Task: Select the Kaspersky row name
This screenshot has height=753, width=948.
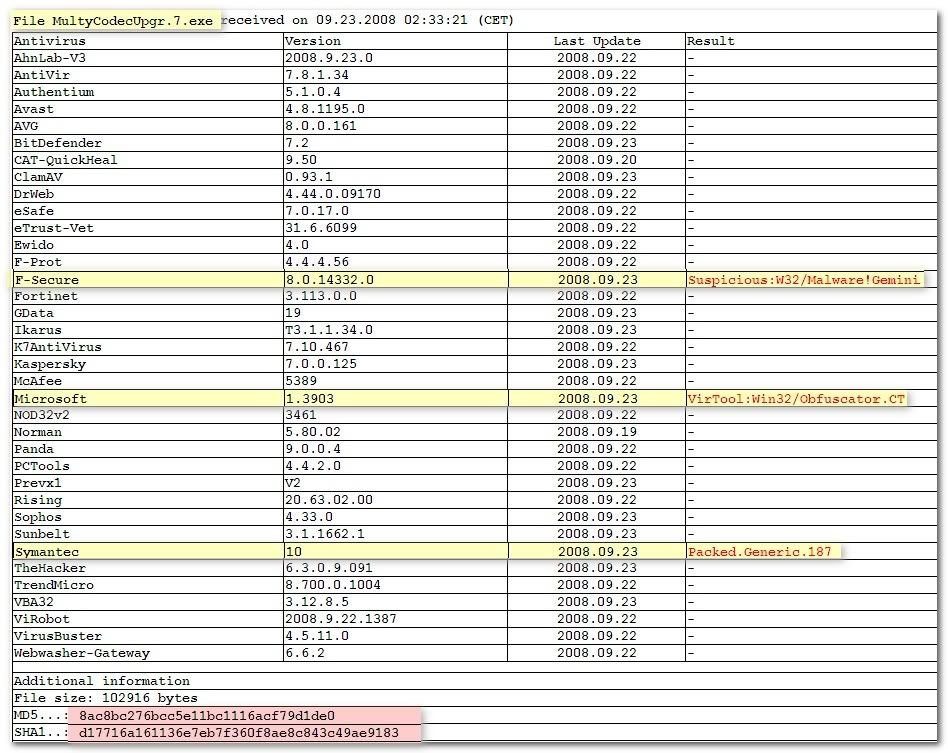Action: (50, 364)
